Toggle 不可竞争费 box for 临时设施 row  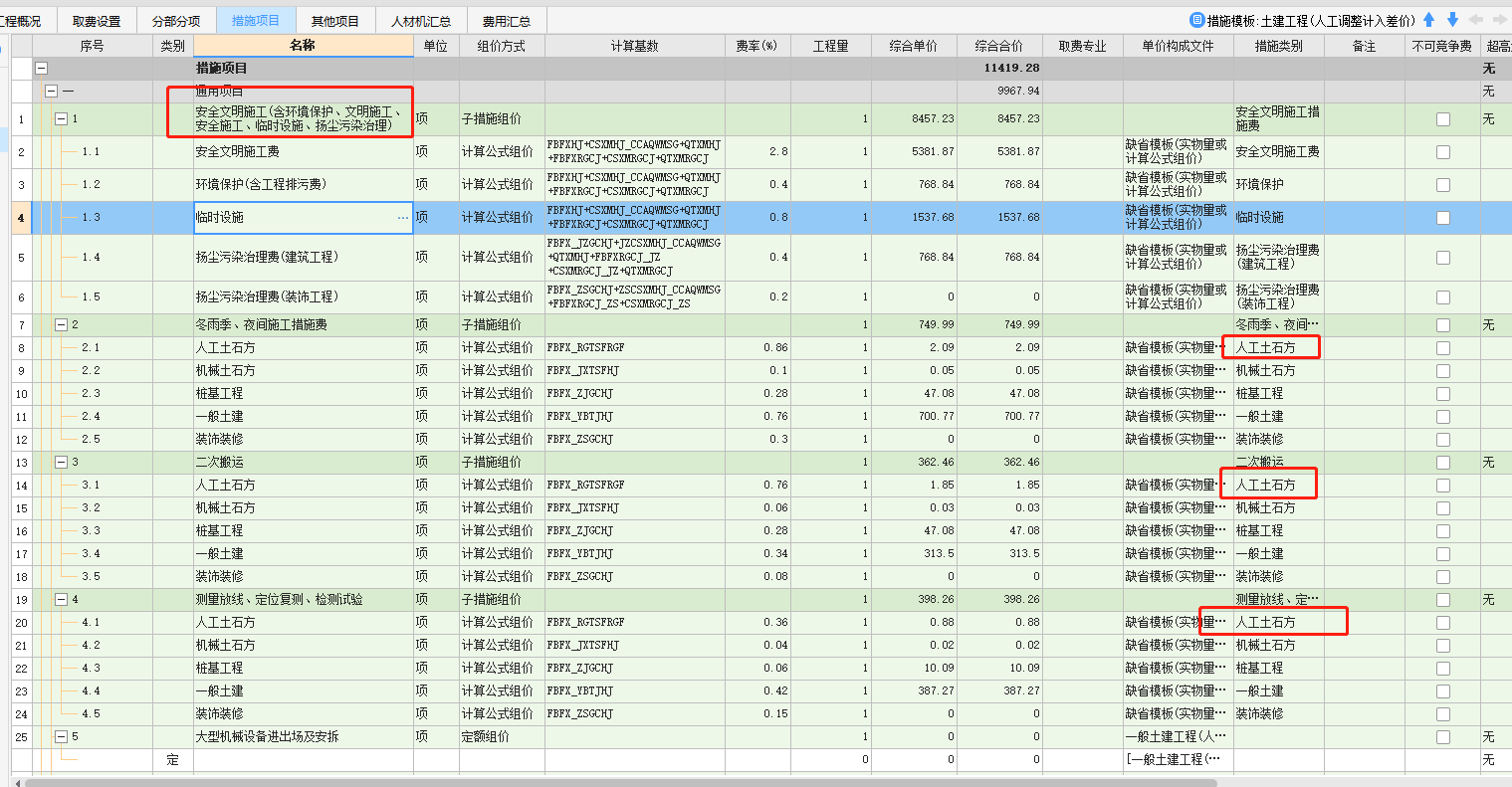point(1442,218)
